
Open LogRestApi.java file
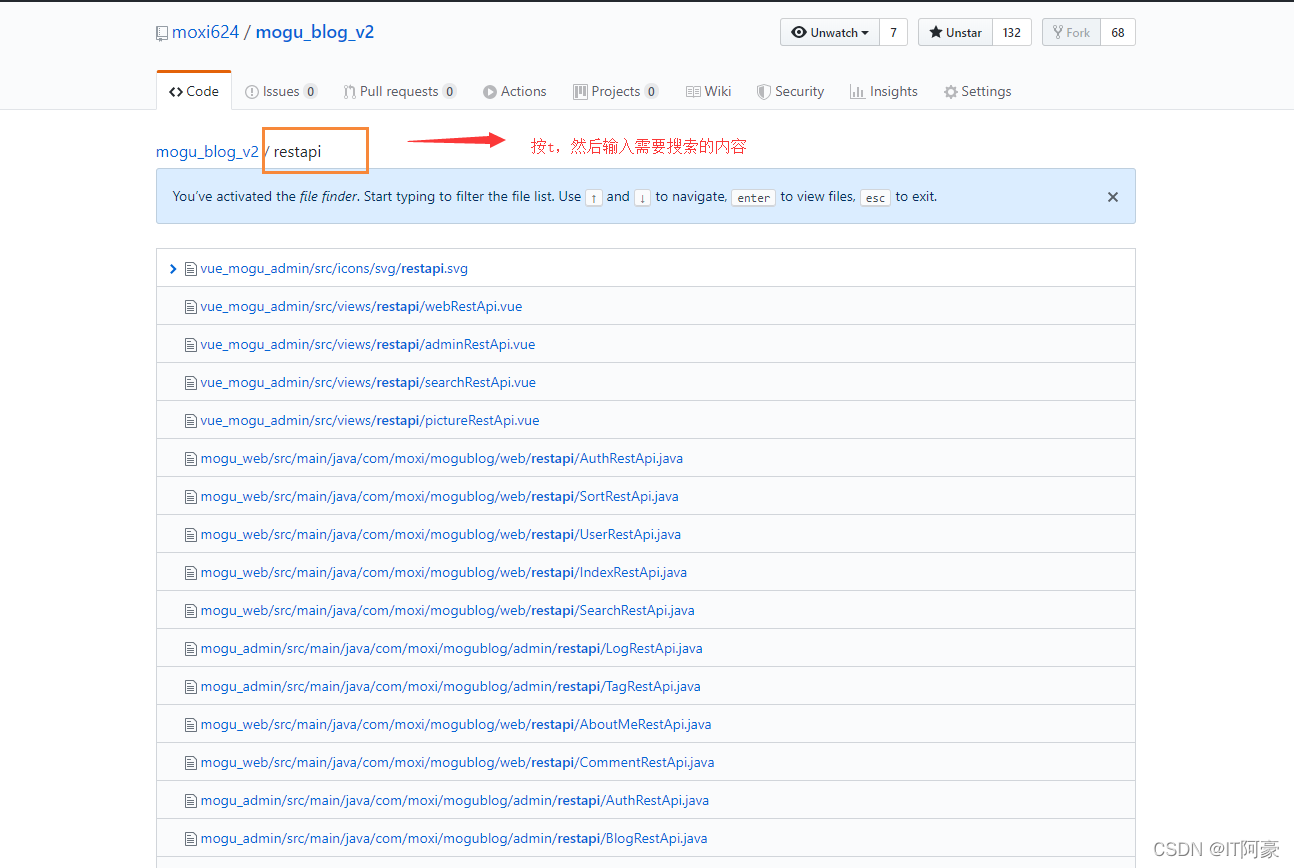pyautogui.click(x=451, y=648)
